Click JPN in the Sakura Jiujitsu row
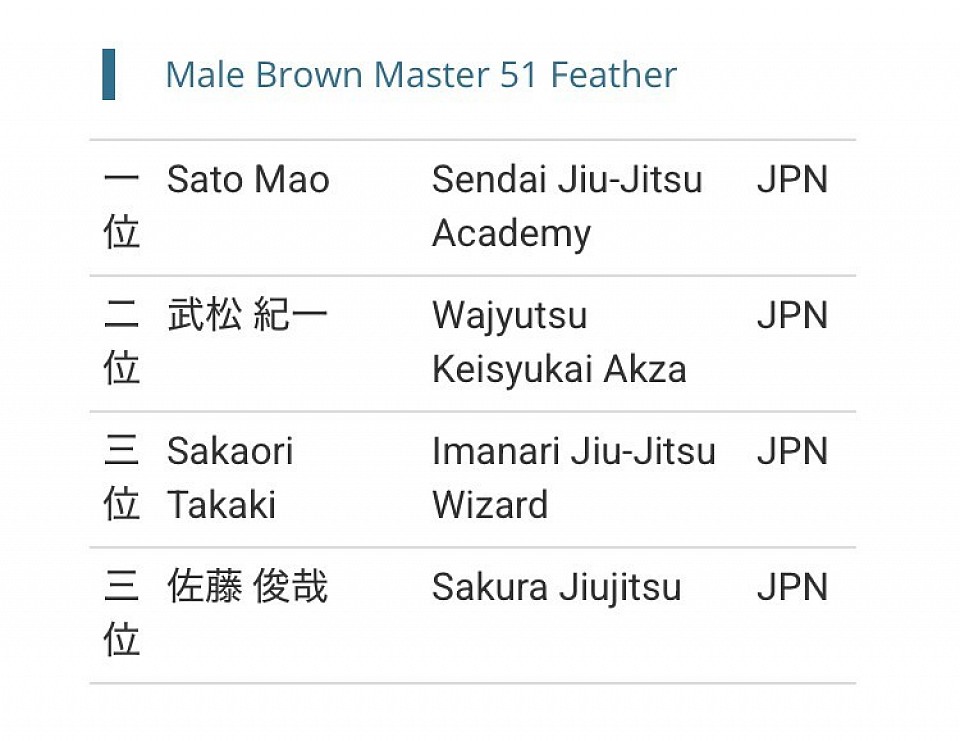 [792, 587]
